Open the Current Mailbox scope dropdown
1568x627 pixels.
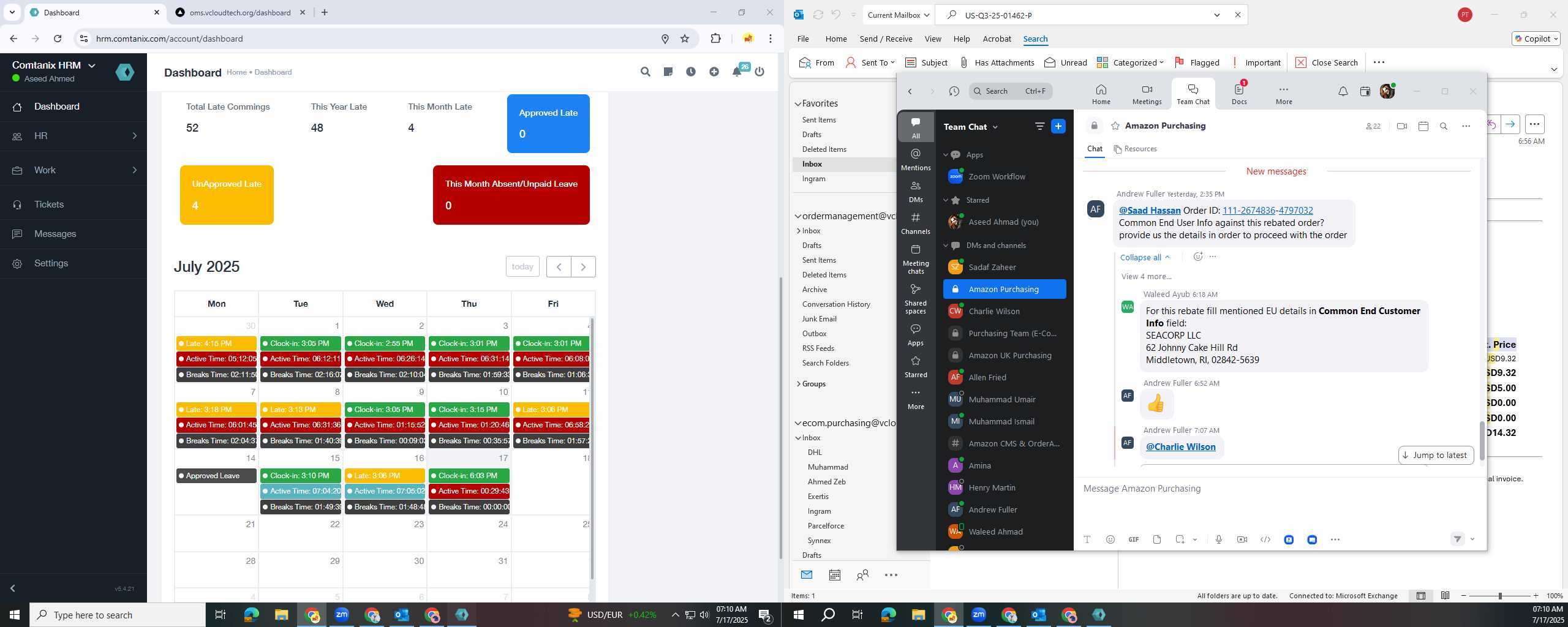click(x=899, y=15)
